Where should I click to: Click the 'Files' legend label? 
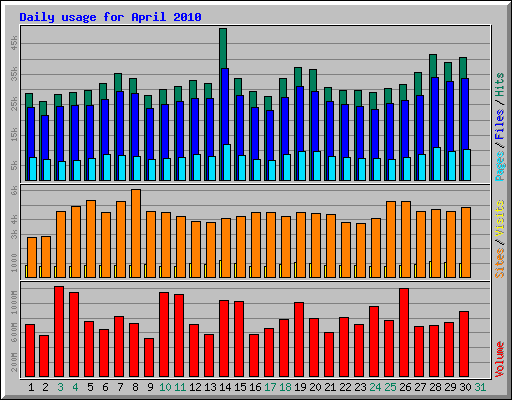(499, 124)
